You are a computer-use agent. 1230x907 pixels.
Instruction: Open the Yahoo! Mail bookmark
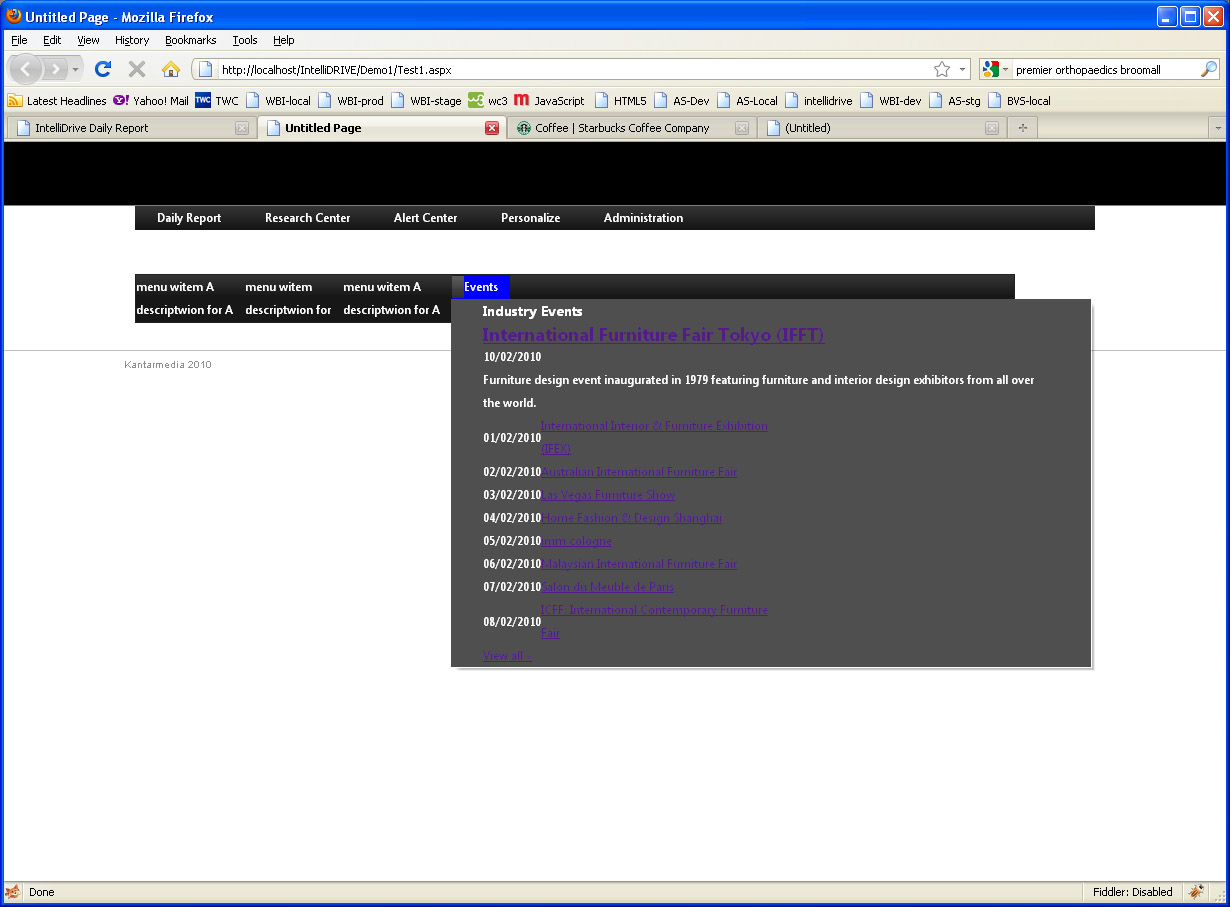pos(151,100)
